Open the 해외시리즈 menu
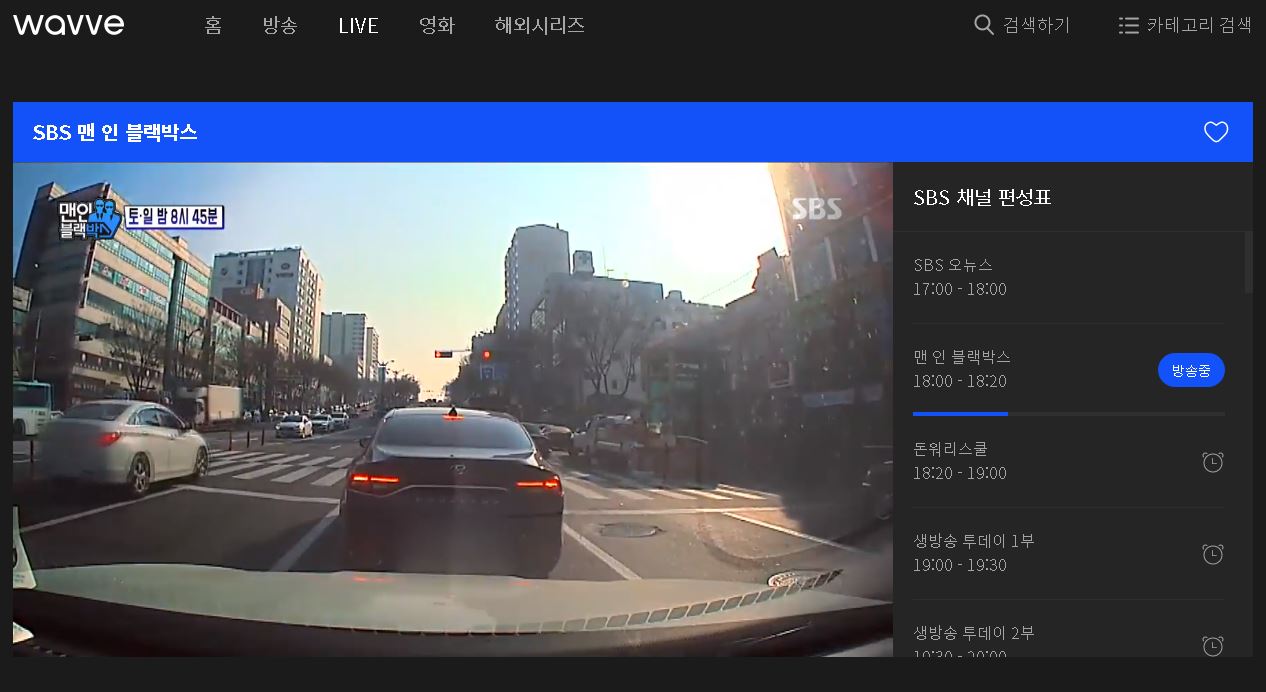 pos(540,25)
